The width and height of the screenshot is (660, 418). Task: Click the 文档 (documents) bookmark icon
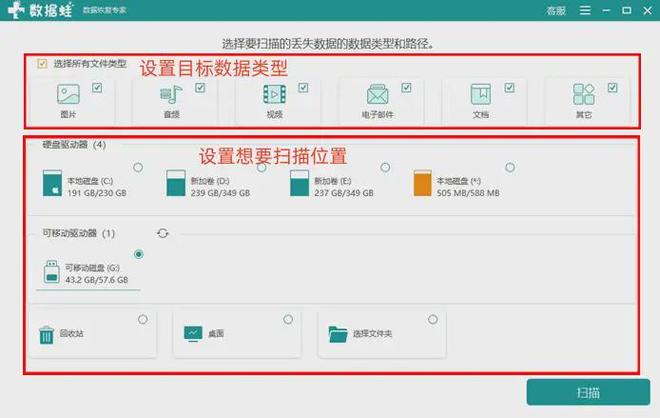481,94
